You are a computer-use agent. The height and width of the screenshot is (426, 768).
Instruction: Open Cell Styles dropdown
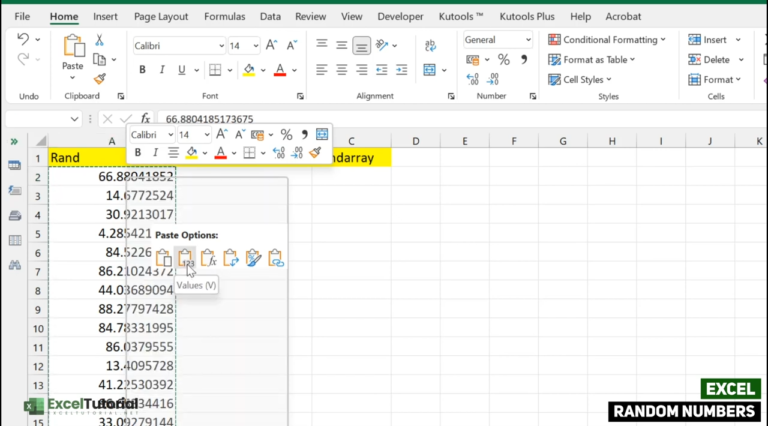tap(580, 79)
